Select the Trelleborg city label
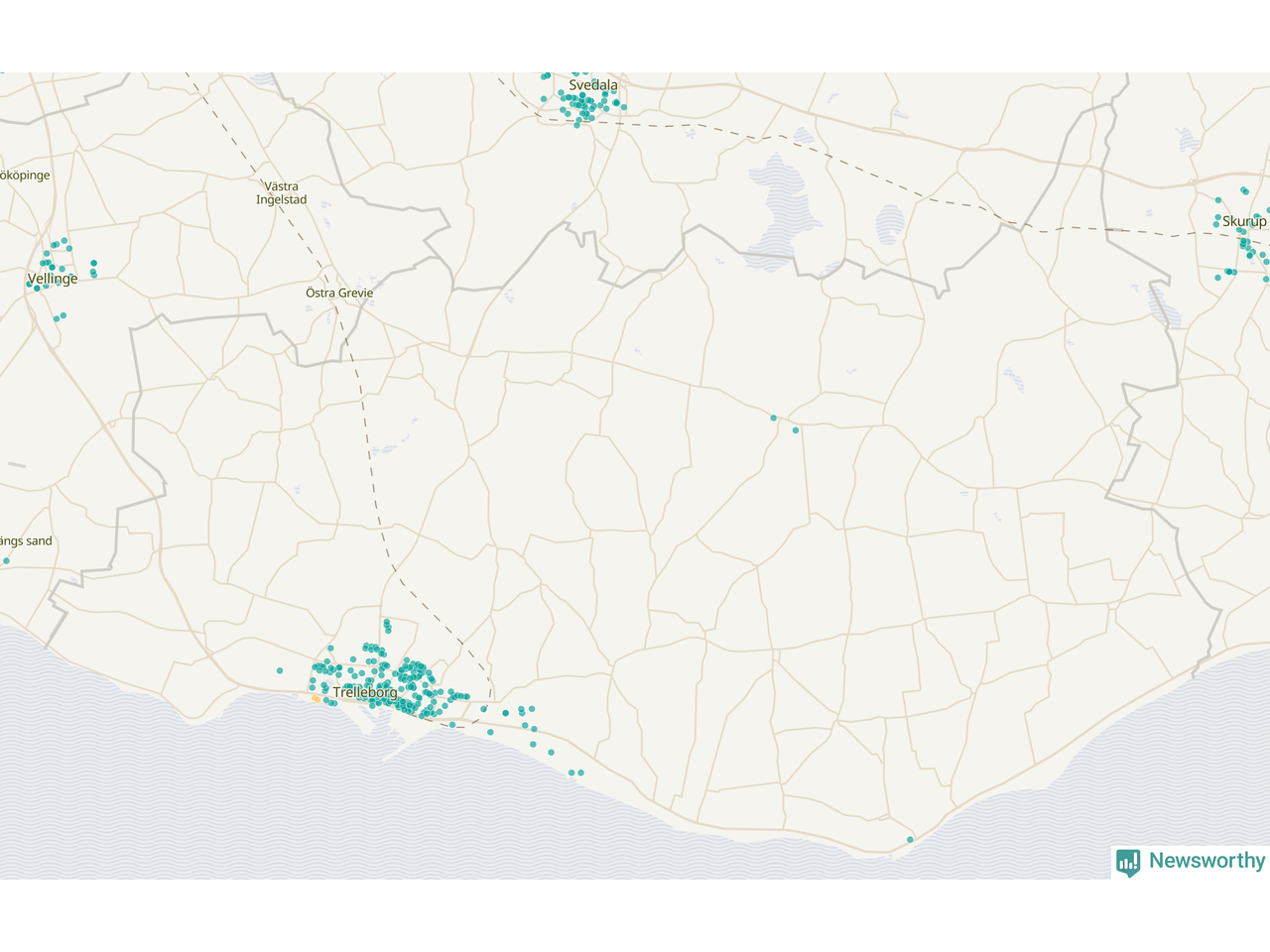 point(365,692)
